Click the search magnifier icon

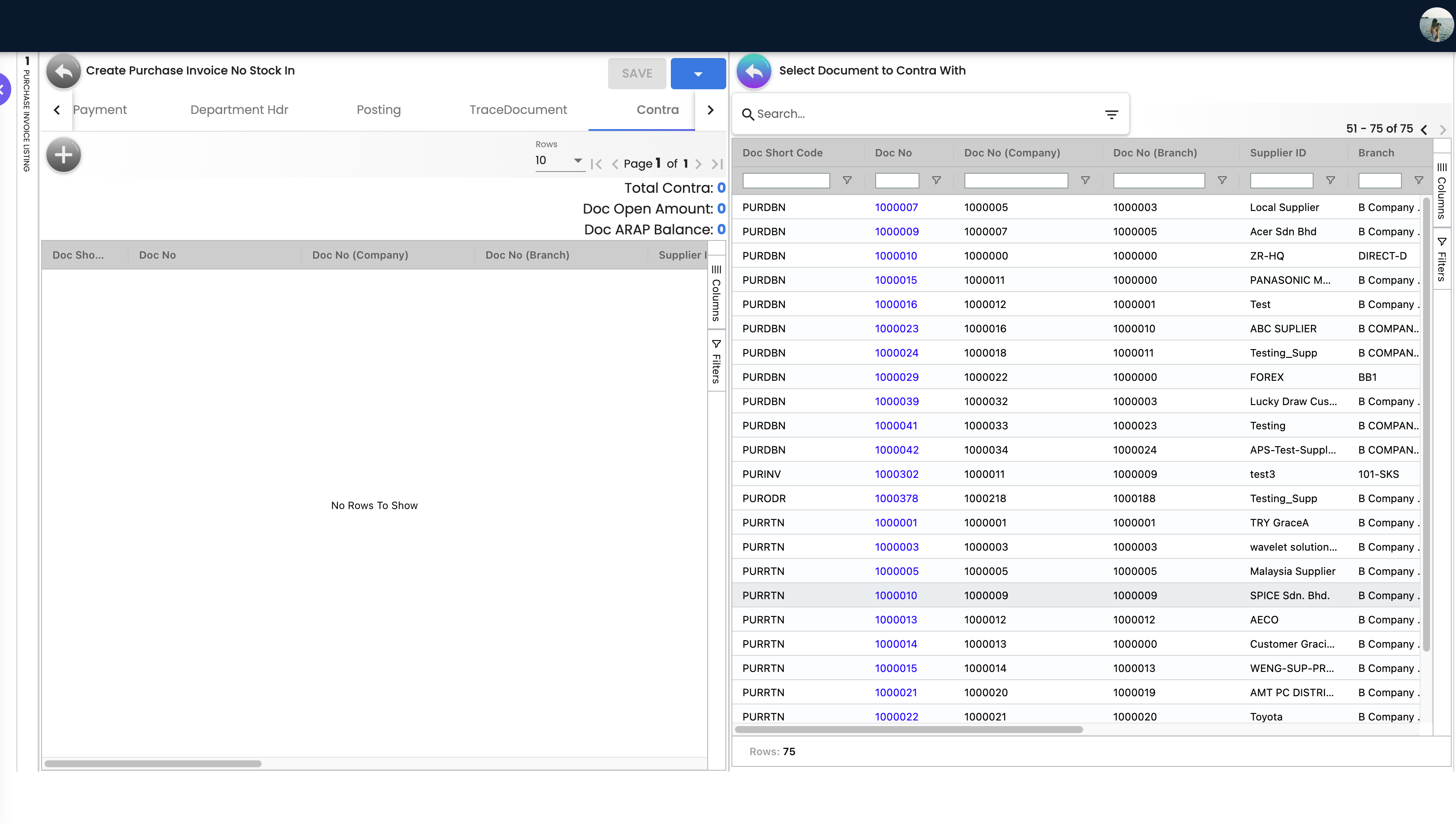[x=748, y=114]
